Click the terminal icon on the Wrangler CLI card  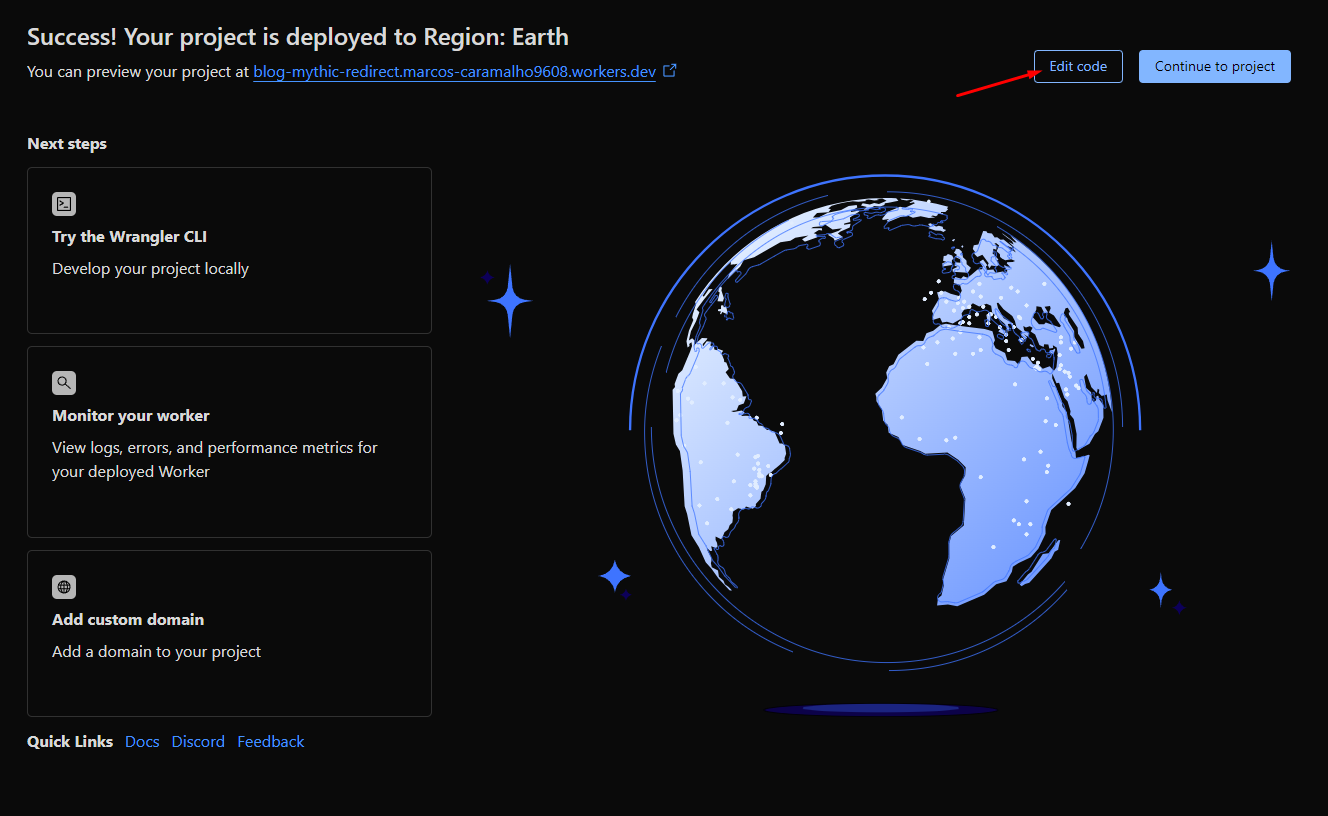pyautogui.click(x=63, y=203)
